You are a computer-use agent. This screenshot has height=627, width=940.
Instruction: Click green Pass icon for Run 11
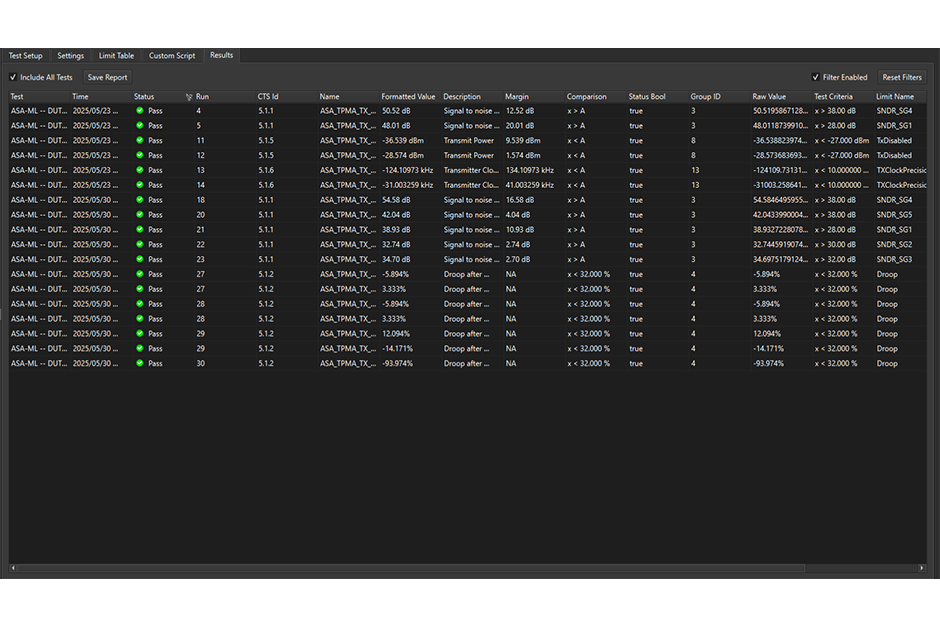pos(140,141)
